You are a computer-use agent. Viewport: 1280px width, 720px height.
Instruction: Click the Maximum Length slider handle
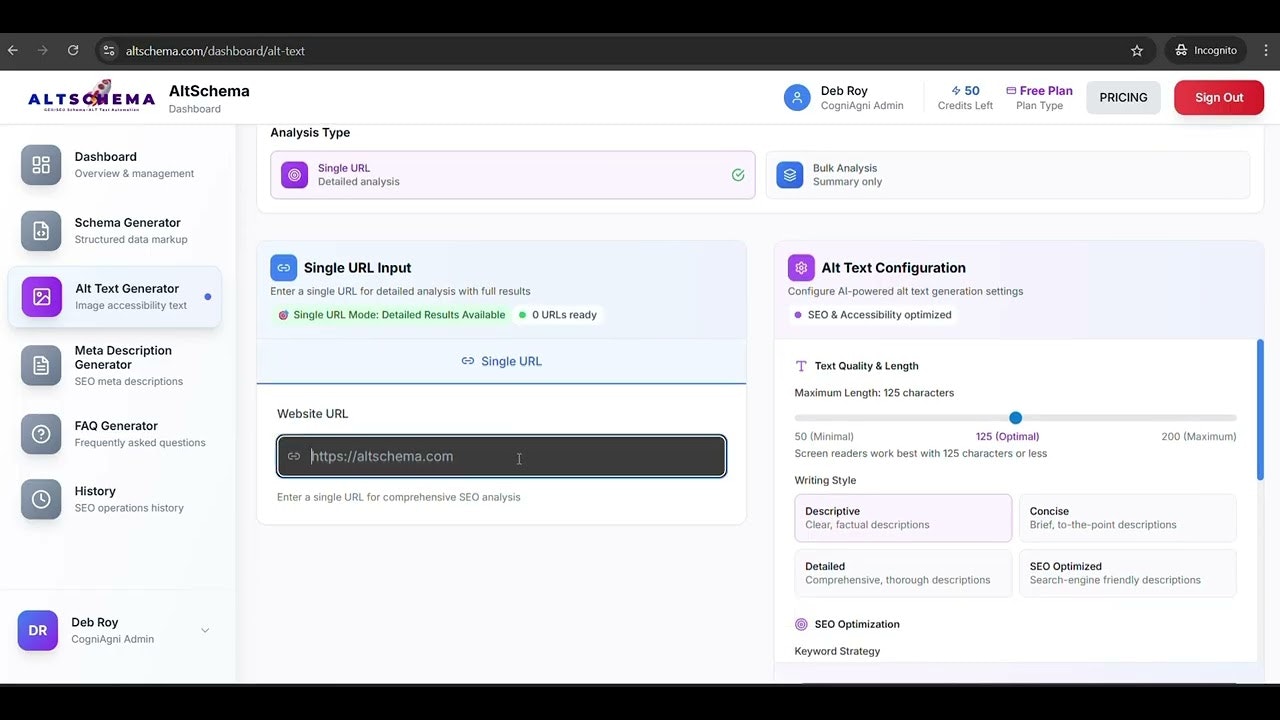click(1015, 418)
